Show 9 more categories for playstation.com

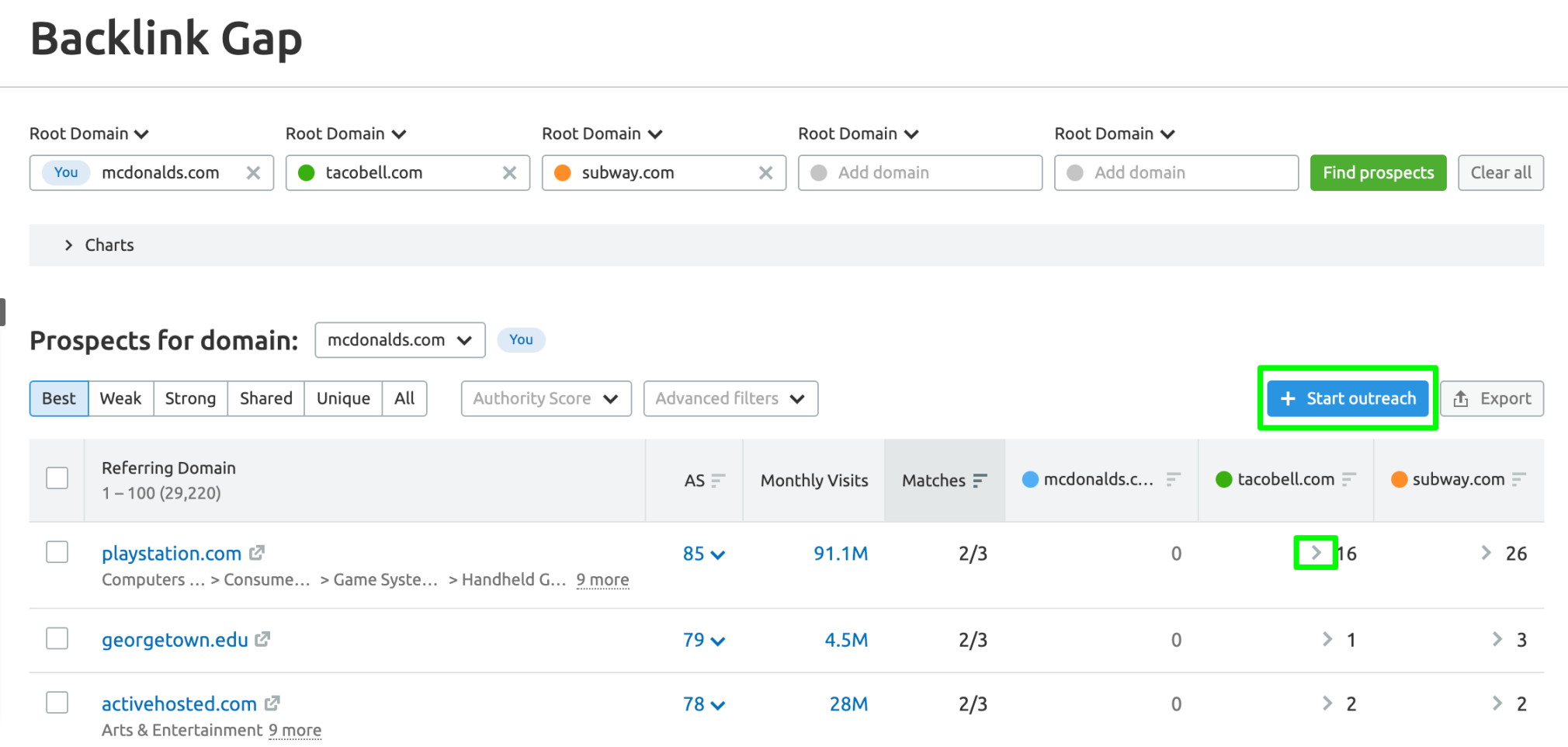602,580
